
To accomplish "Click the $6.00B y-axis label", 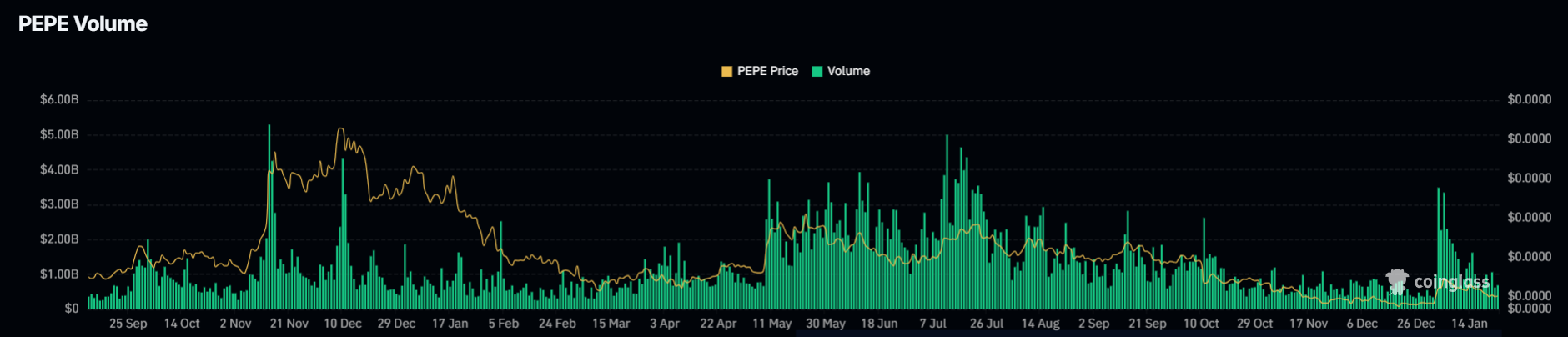I will point(59,99).
